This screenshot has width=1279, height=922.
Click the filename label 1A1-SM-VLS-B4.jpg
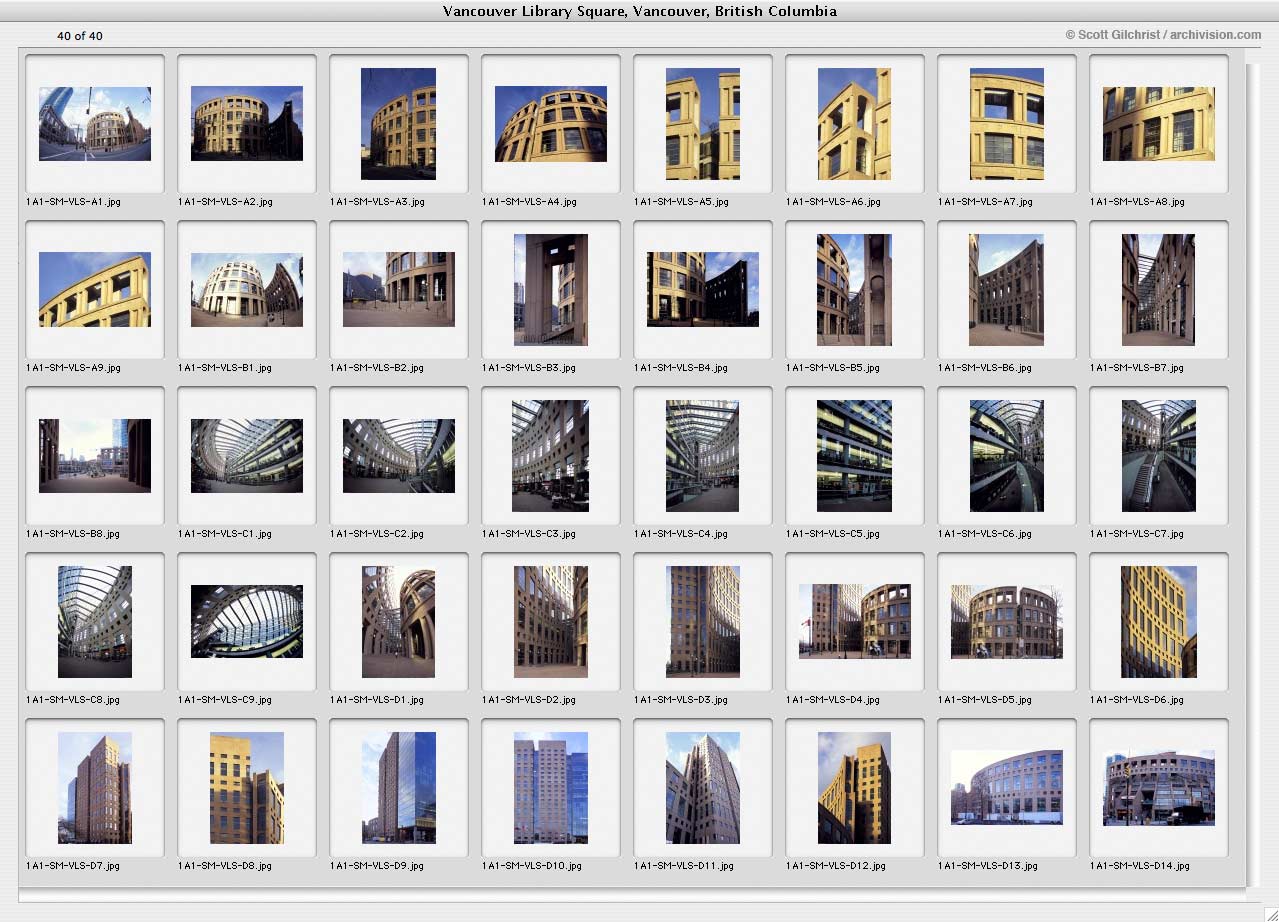681,368
